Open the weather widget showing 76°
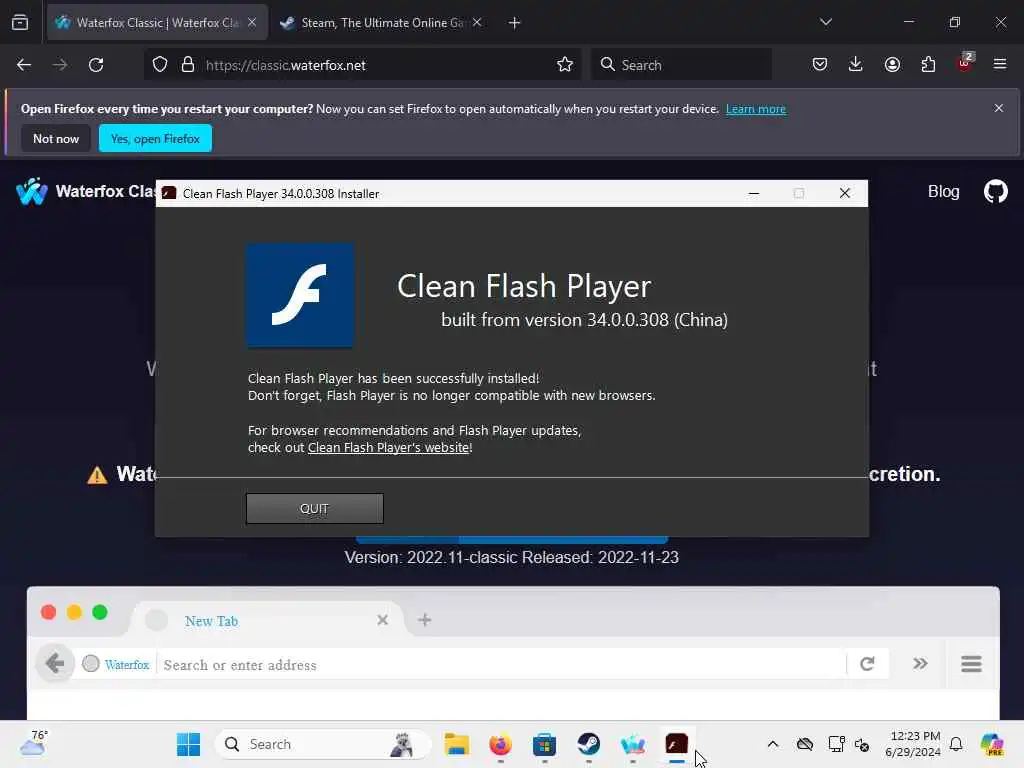The image size is (1024, 768). pyautogui.click(x=34, y=744)
